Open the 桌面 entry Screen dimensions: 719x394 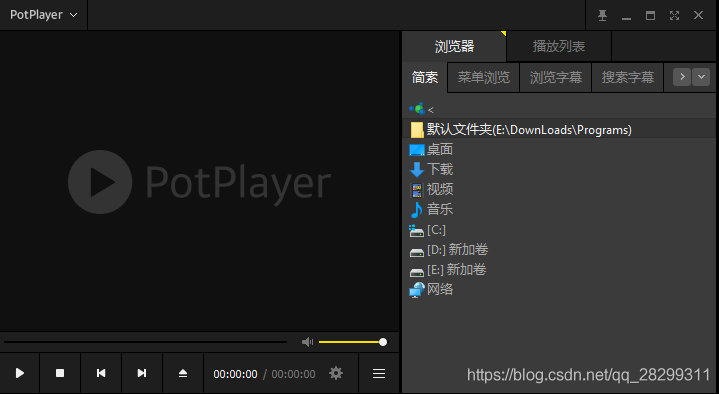(x=440, y=150)
